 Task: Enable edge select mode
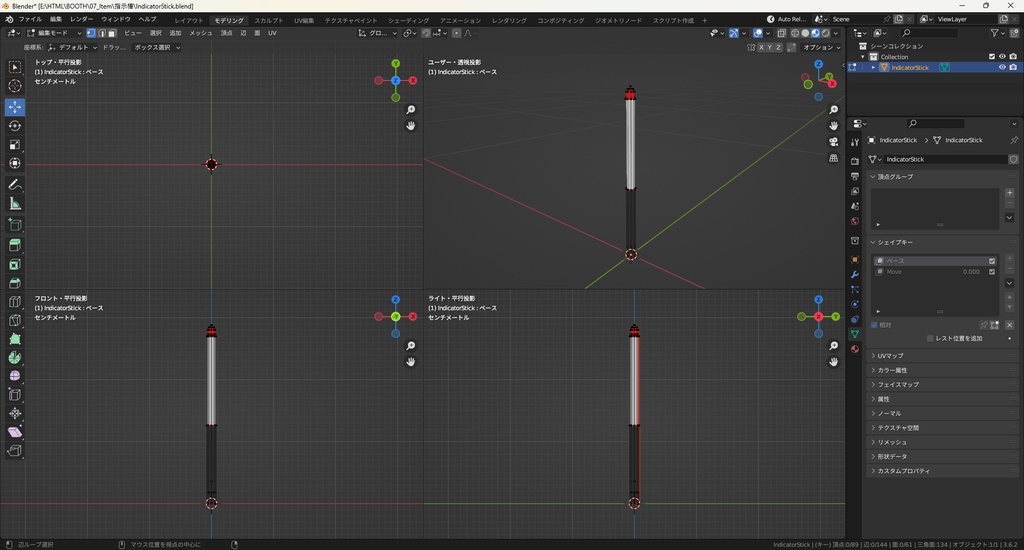[x=101, y=33]
